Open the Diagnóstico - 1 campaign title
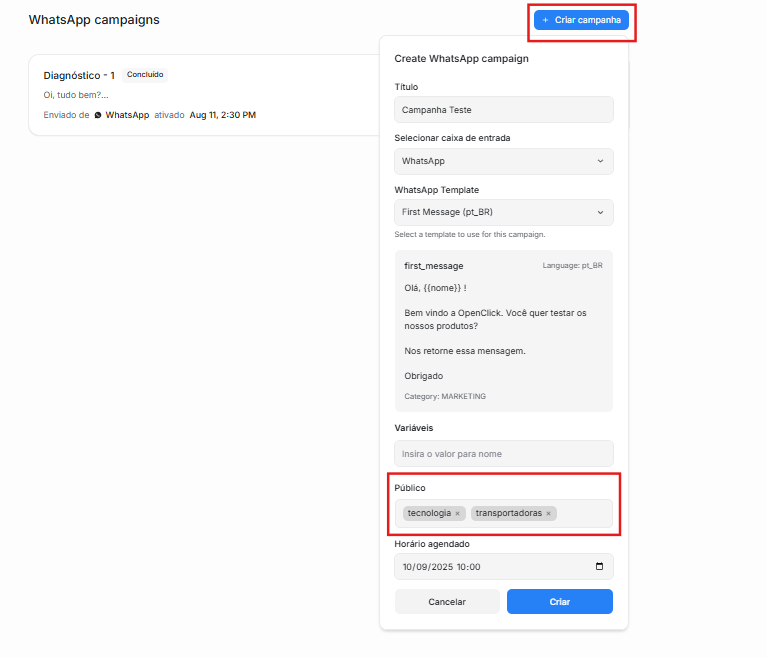The height and width of the screenshot is (657, 767). click(x=79, y=75)
